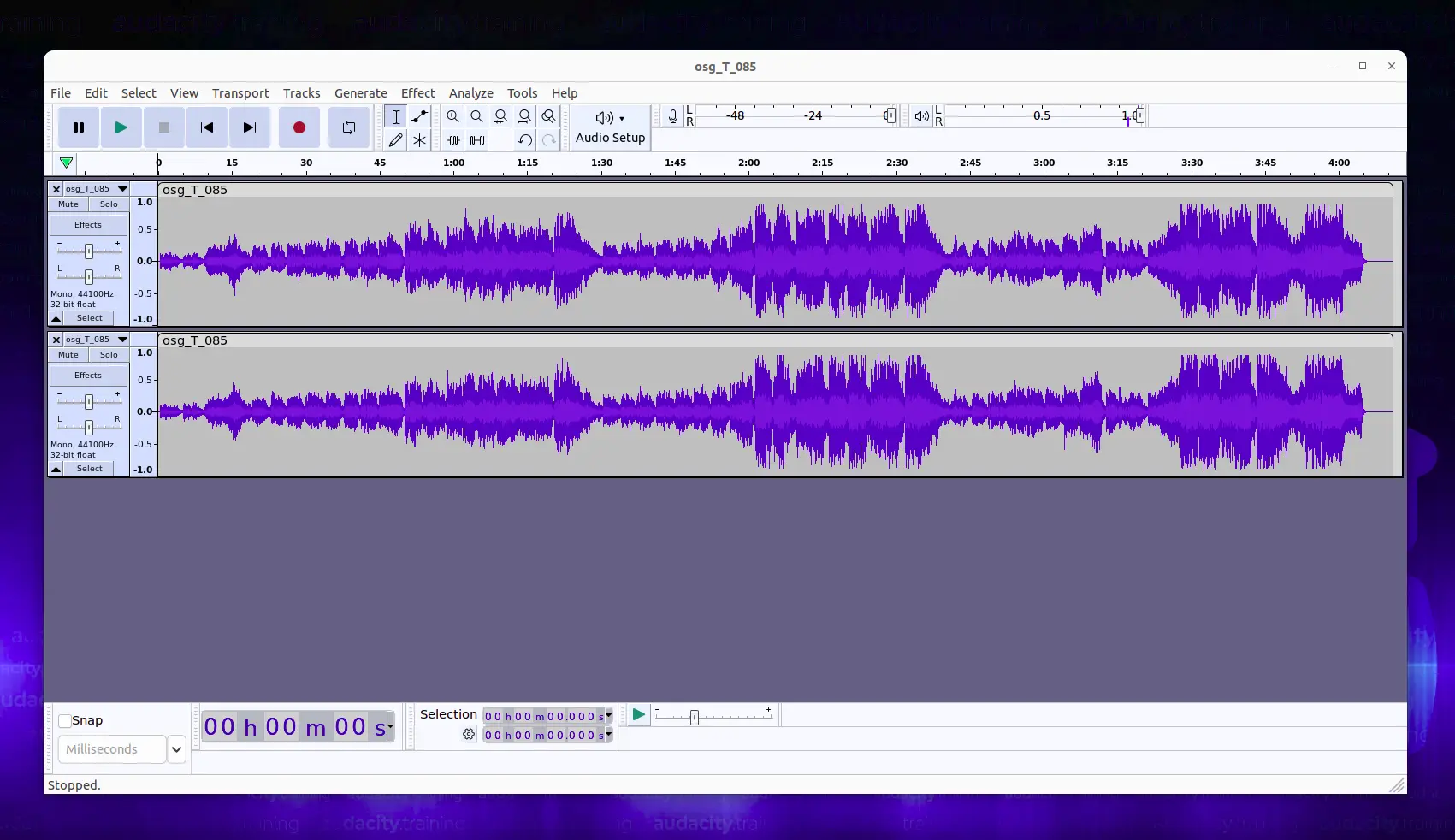The height and width of the screenshot is (840, 1455).
Task: Open the Milliseconds snap dropdown
Action: pos(176,749)
